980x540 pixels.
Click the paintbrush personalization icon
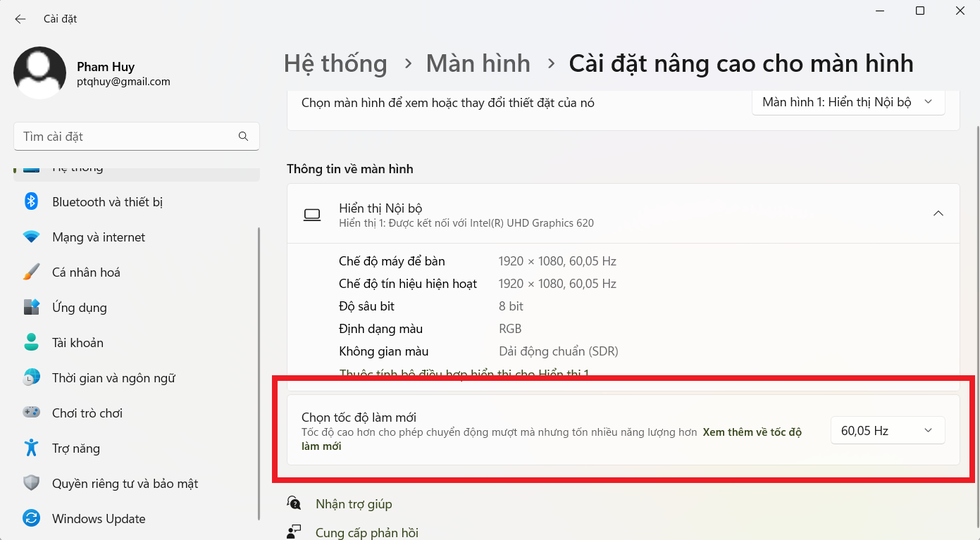coord(31,272)
